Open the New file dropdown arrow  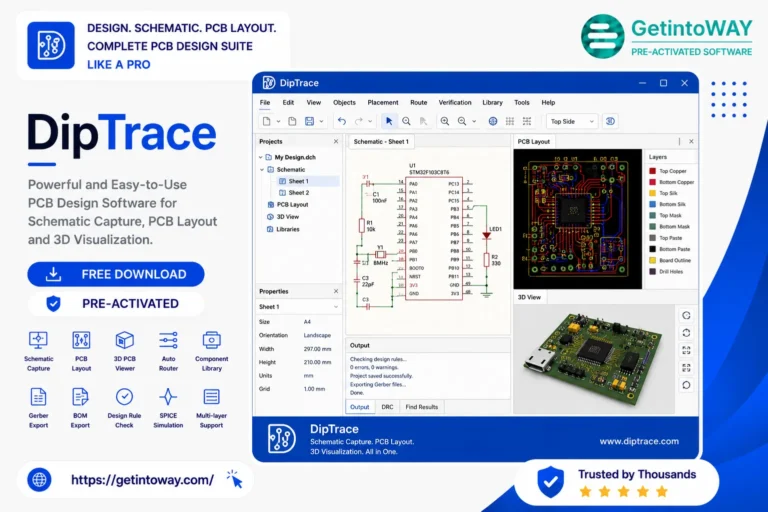[x=278, y=122]
